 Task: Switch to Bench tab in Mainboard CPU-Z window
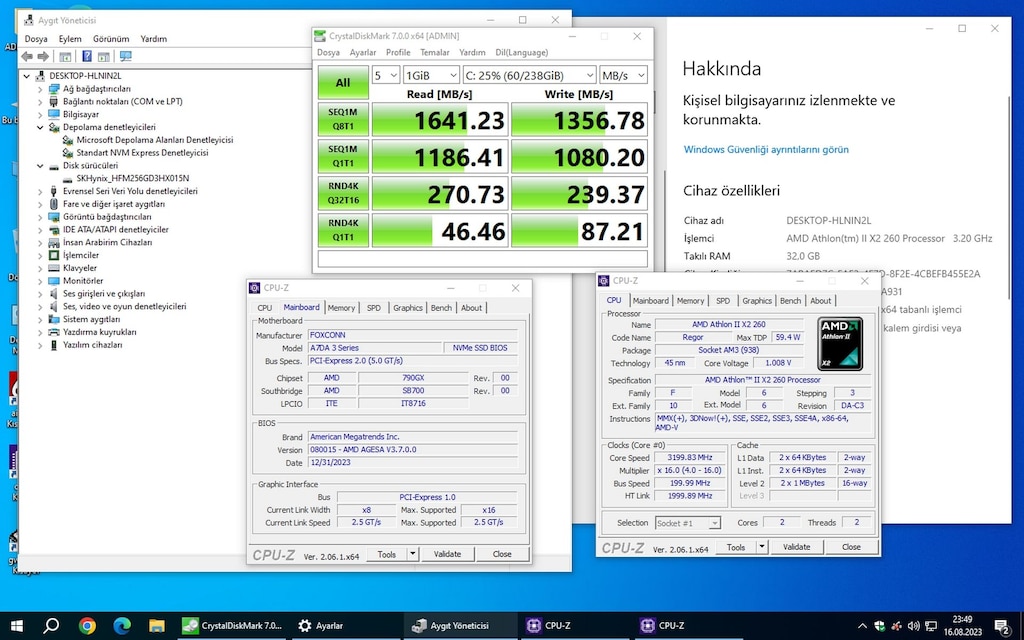(x=441, y=308)
